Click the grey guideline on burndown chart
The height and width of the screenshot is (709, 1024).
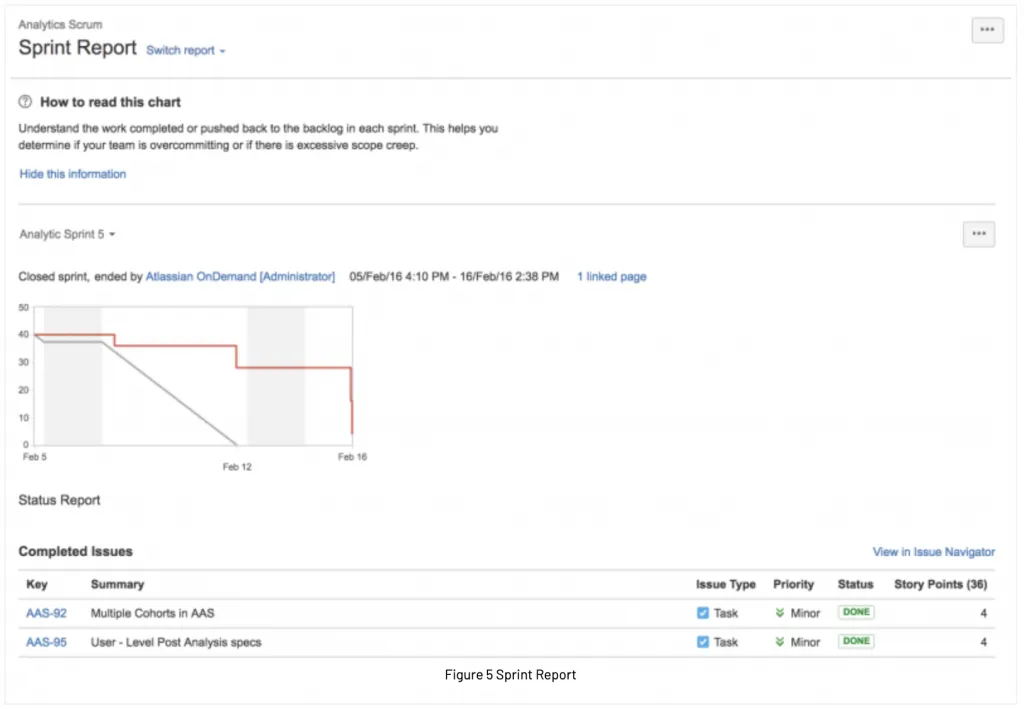(x=170, y=394)
